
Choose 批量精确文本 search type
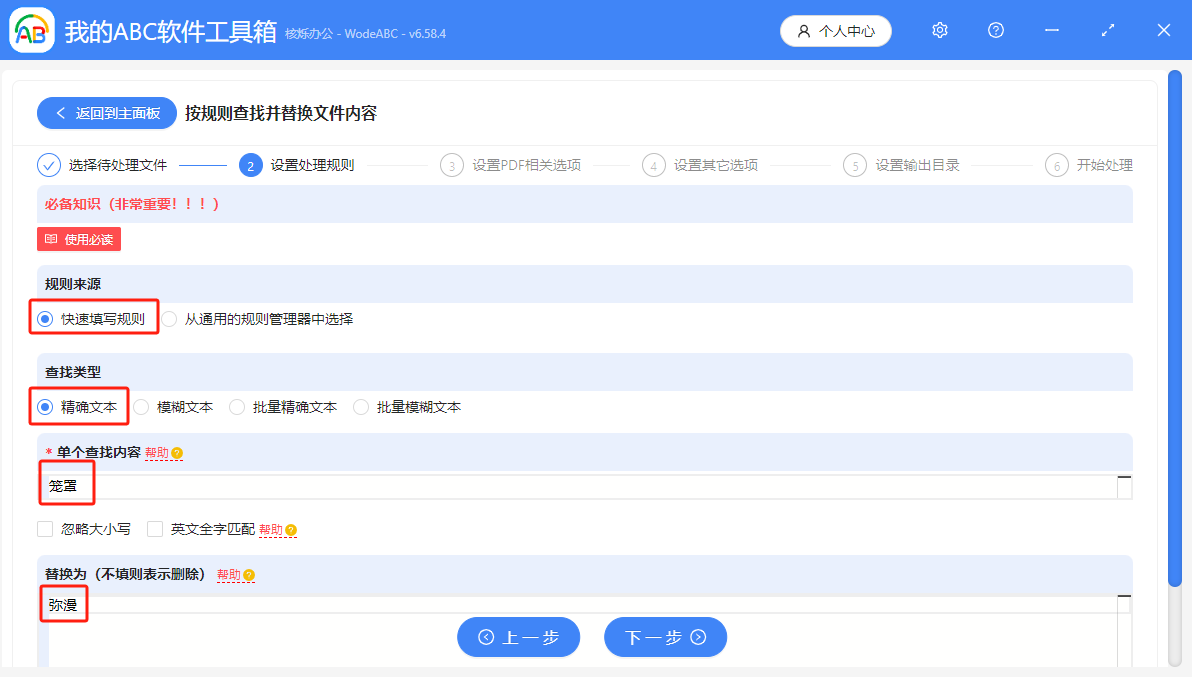click(237, 407)
